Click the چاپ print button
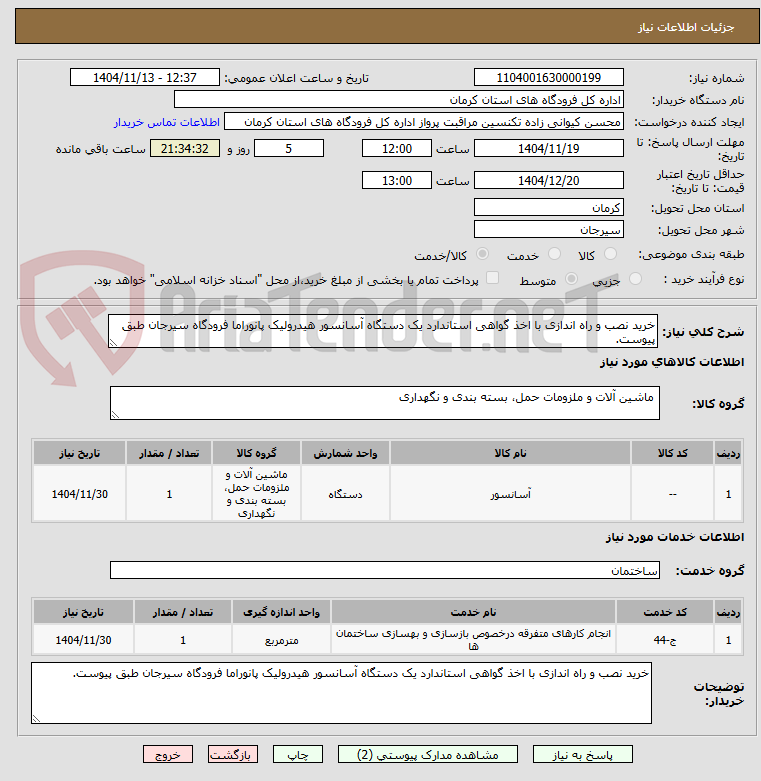 coord(297,754)
